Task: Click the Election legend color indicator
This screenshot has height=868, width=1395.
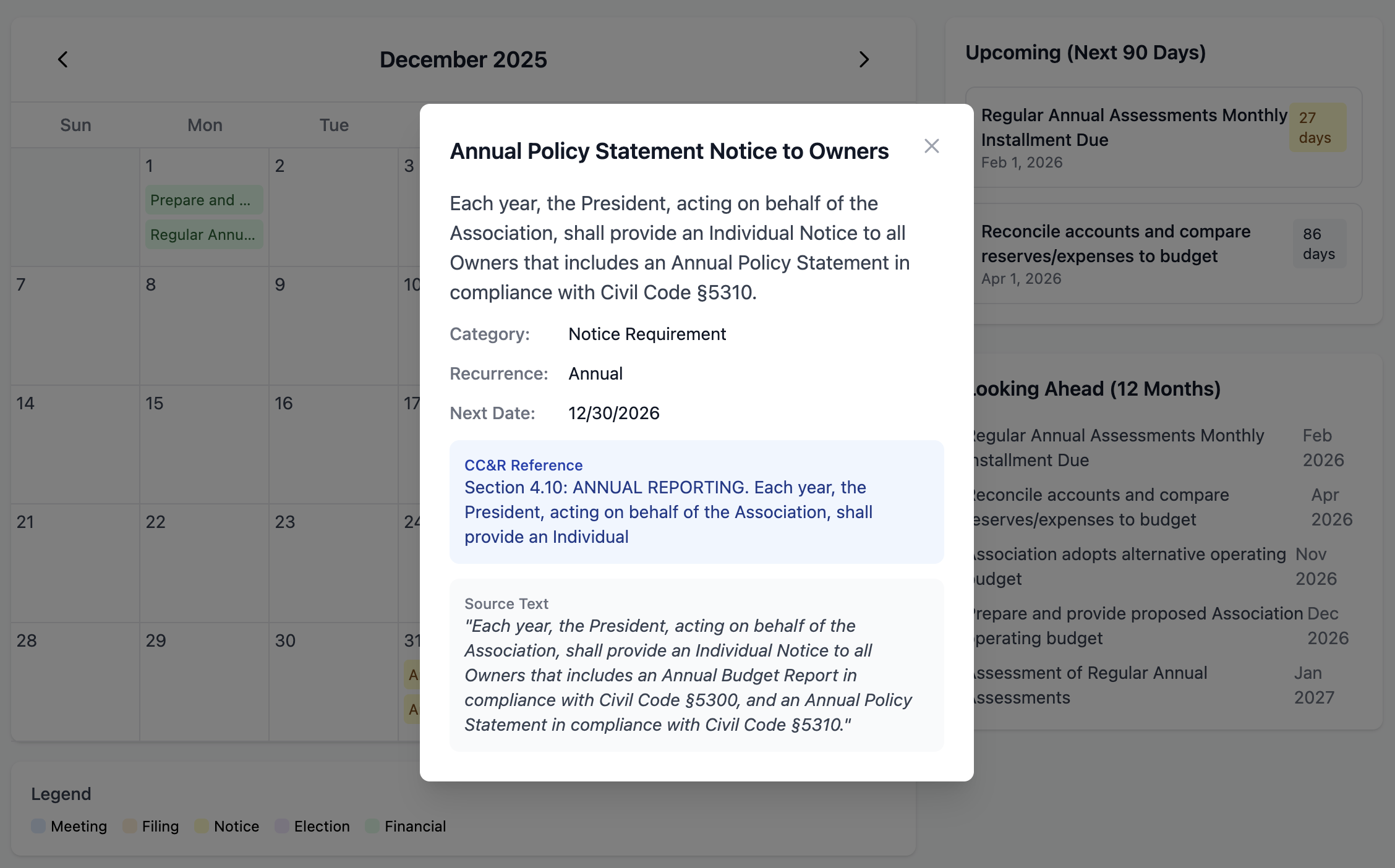Action: [x=281, y=827]
